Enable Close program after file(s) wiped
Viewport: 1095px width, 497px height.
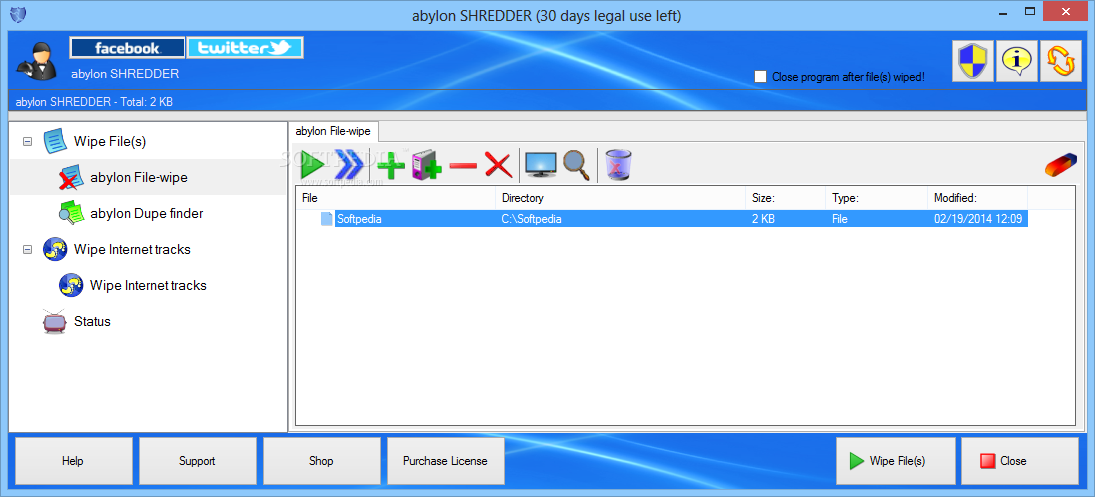[760, 77]
